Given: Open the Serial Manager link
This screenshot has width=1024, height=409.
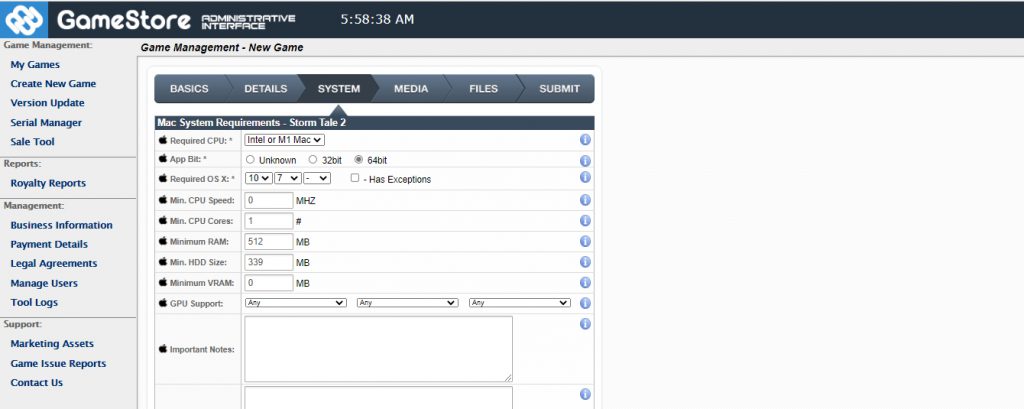Looking at the screenshot, I should [46, 123].
